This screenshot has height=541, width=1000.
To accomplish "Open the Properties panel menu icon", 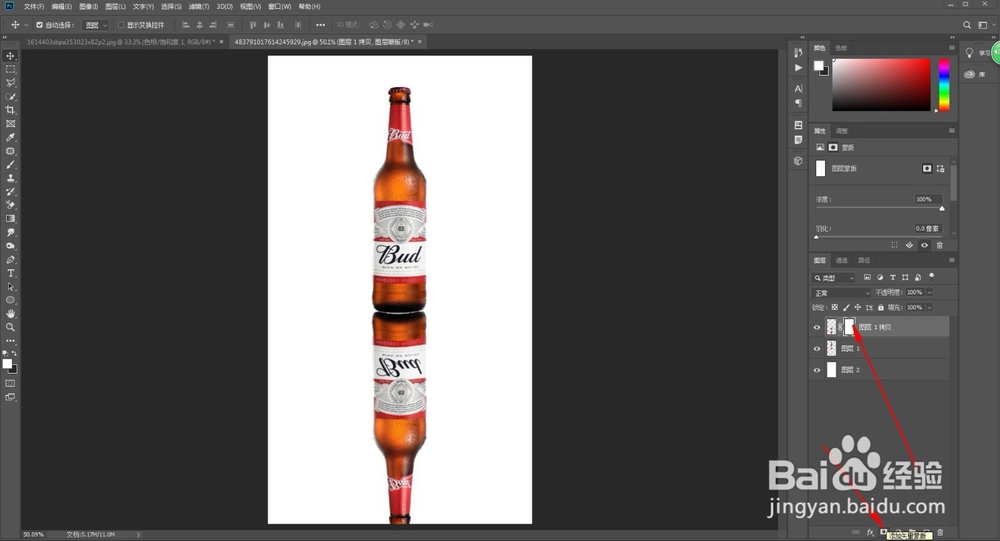I will (x=952, y=131).
